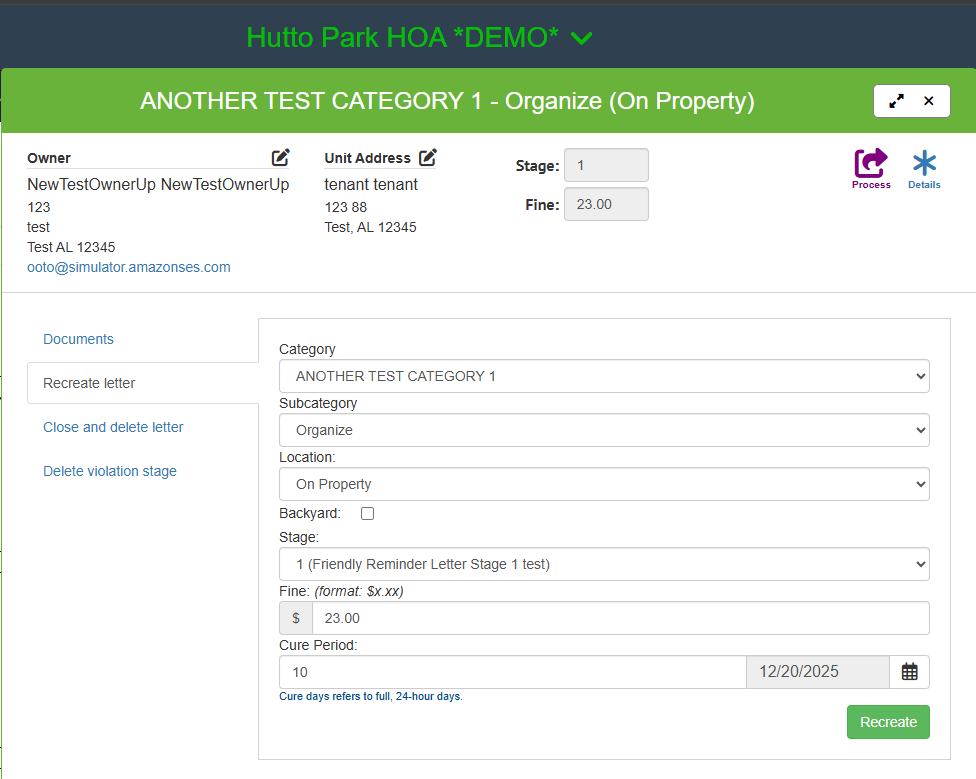Open the Cure Period calendar picker
Screen dimensions: 976x779
click(x=909, y=672)
